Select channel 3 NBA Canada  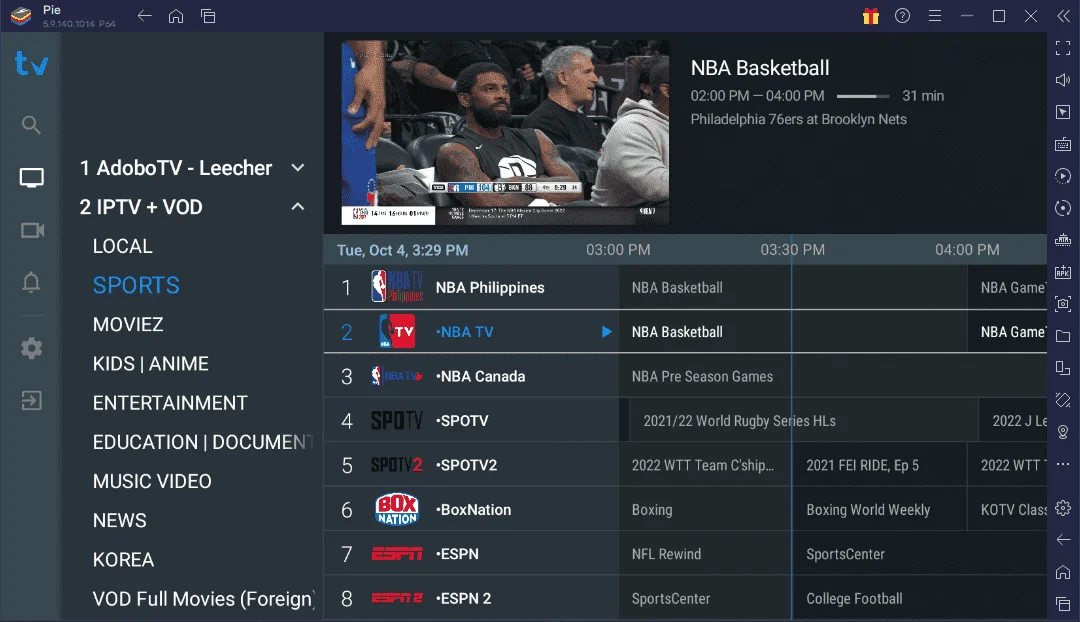click(x=471, y=376)
